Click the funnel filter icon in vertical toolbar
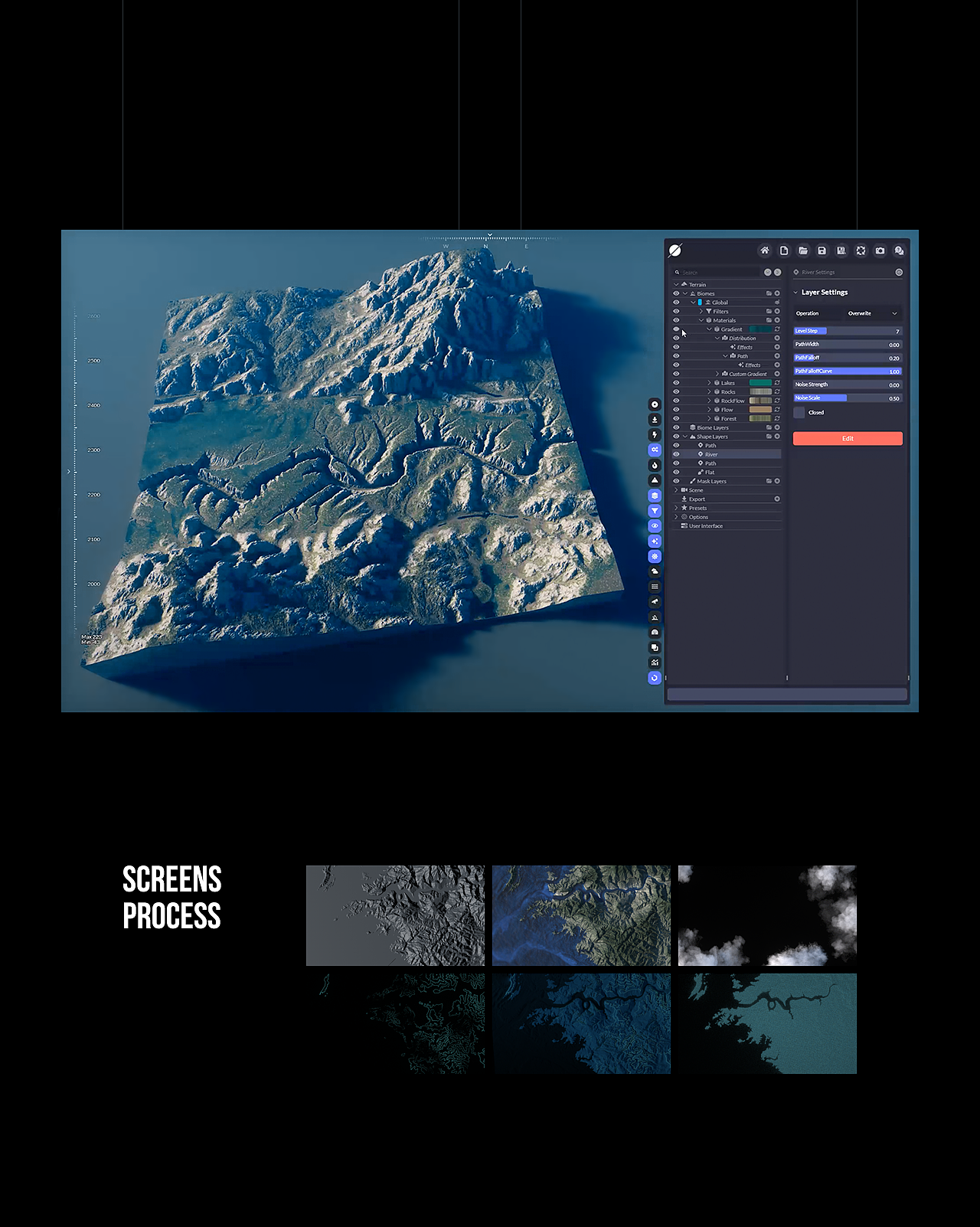The width and height of the screenshot is (980, 1227). (655, 511)
